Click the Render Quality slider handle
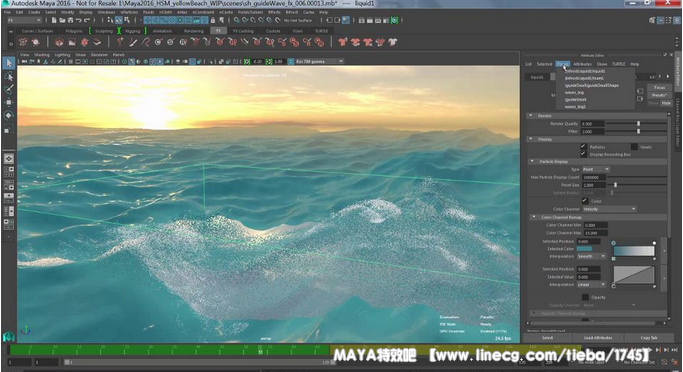Screen dimensions: 683x372 (639, 124)
